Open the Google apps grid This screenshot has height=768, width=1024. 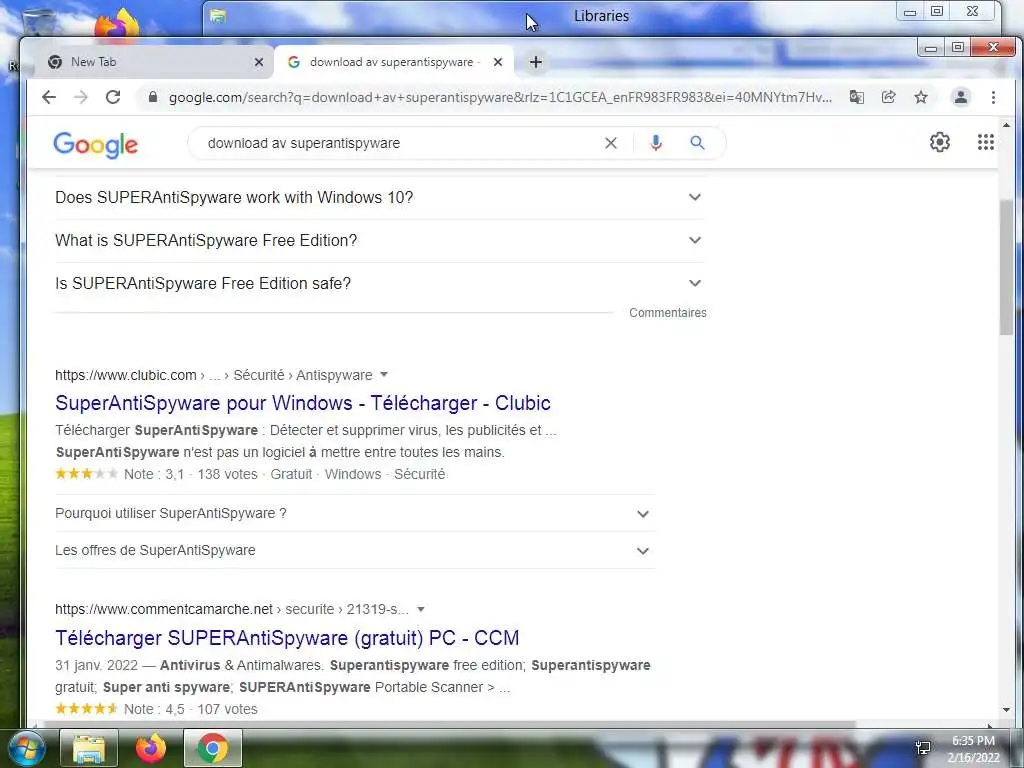(985, 142)
